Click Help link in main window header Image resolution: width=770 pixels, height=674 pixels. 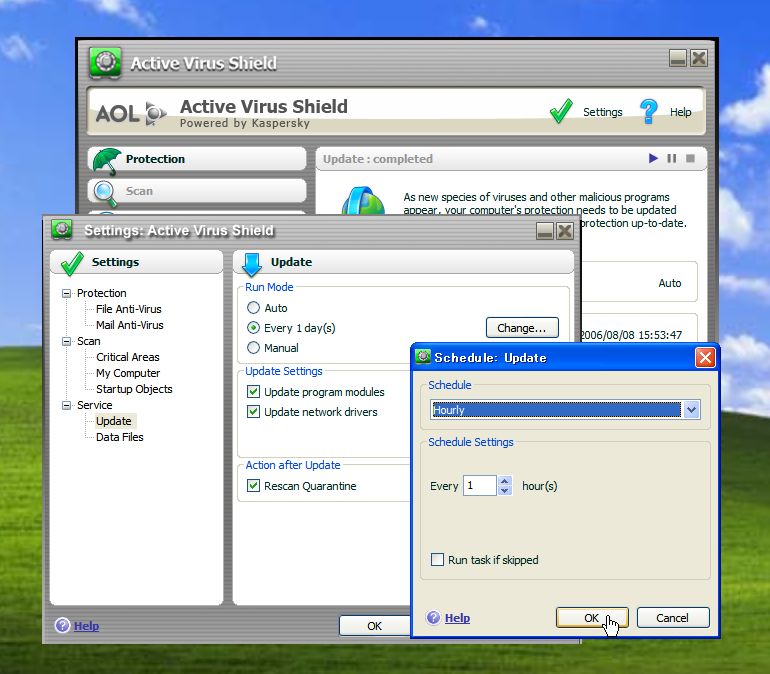pyautogui.click(x=681, y=112)
